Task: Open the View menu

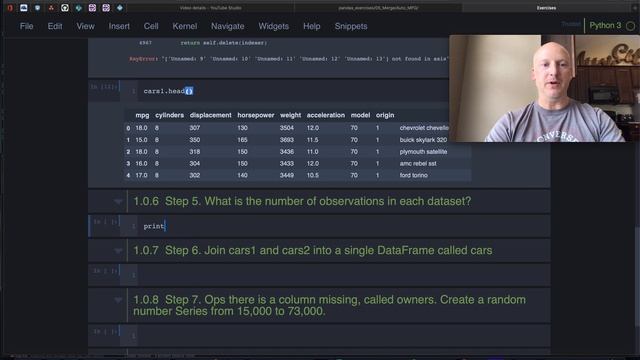Action: tap(85, 26)
